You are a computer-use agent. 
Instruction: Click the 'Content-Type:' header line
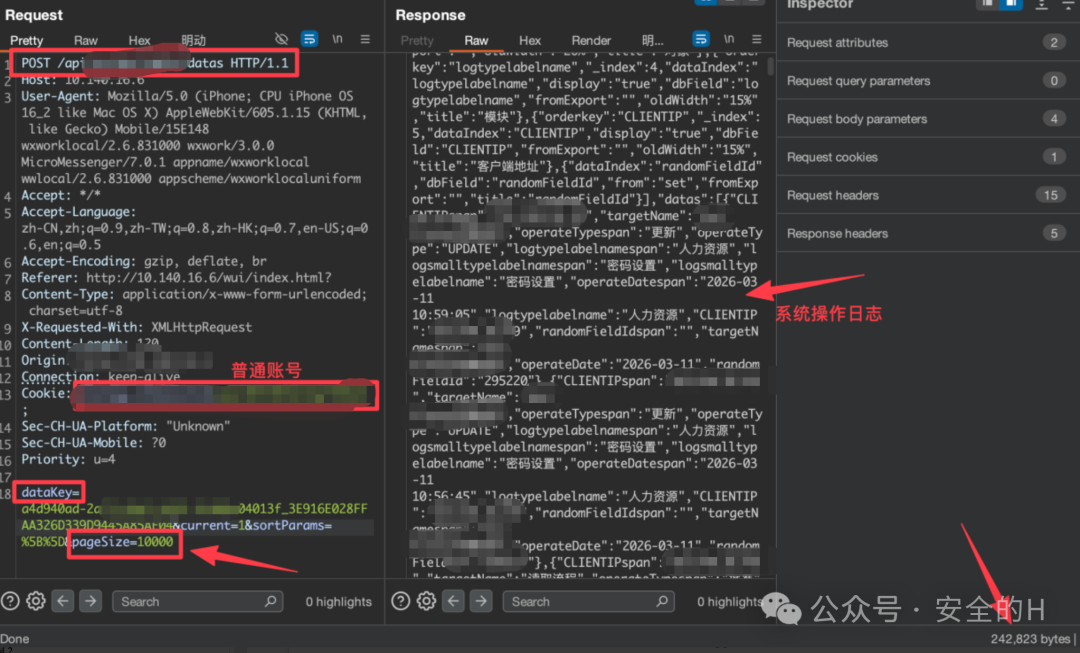pyautogui.click(x=194, y=295)
